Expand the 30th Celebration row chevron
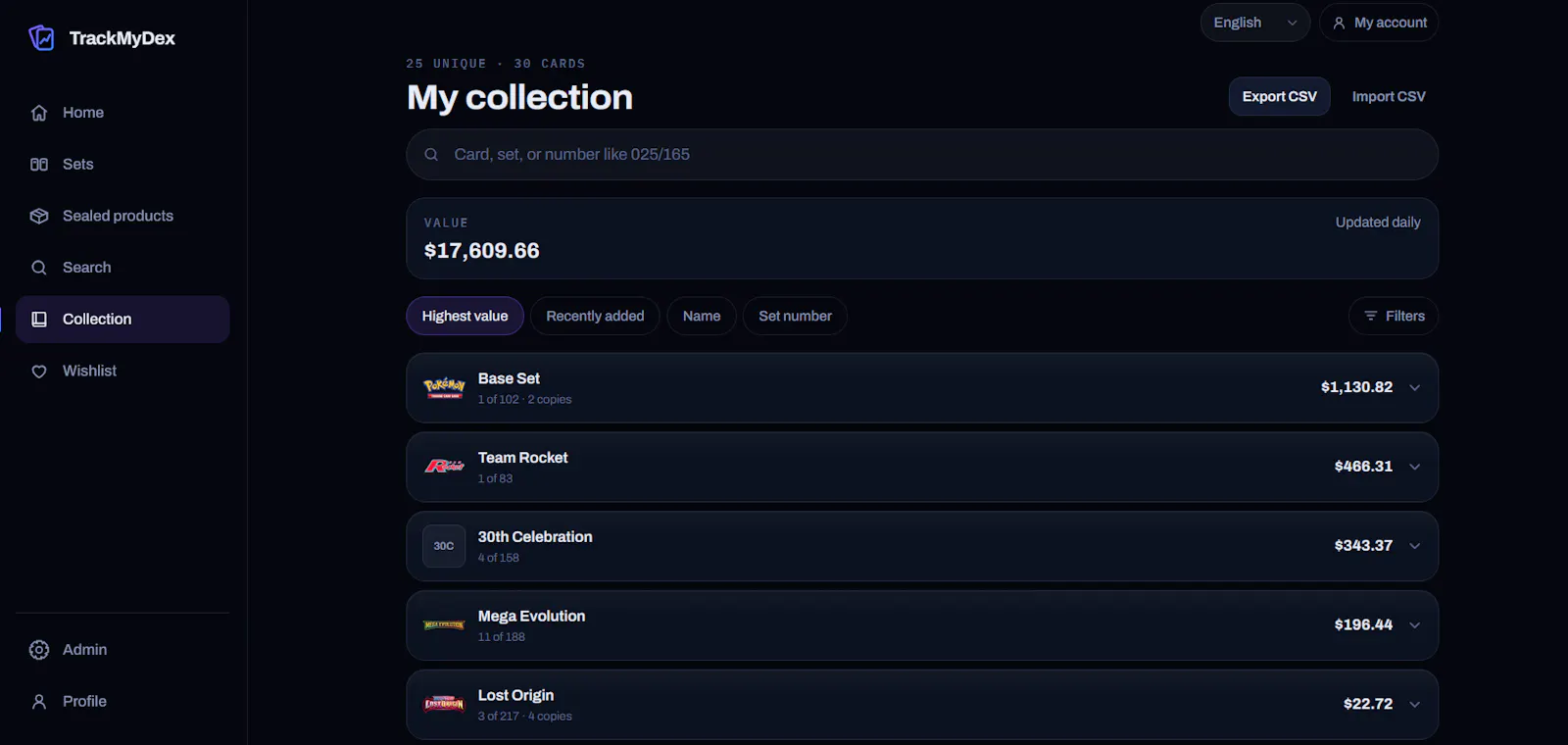Viewport: 1568px width, 745px height. pos(1415,546)
